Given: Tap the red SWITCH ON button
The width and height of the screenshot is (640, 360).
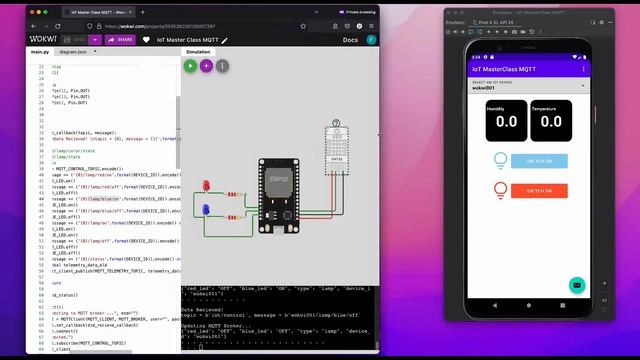Looking at the screenshot, I should 539,191.
